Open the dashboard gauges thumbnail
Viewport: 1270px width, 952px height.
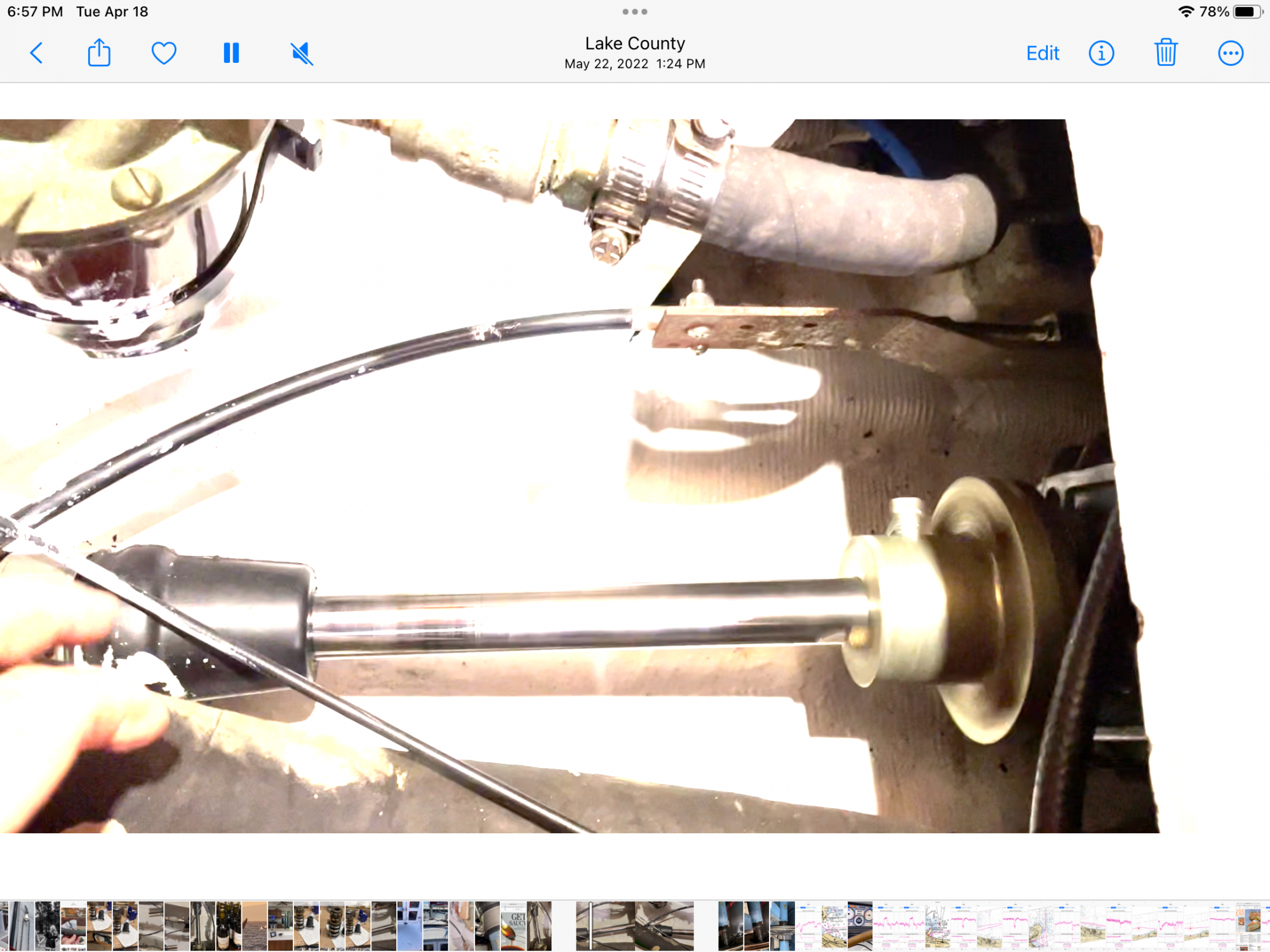860,926
